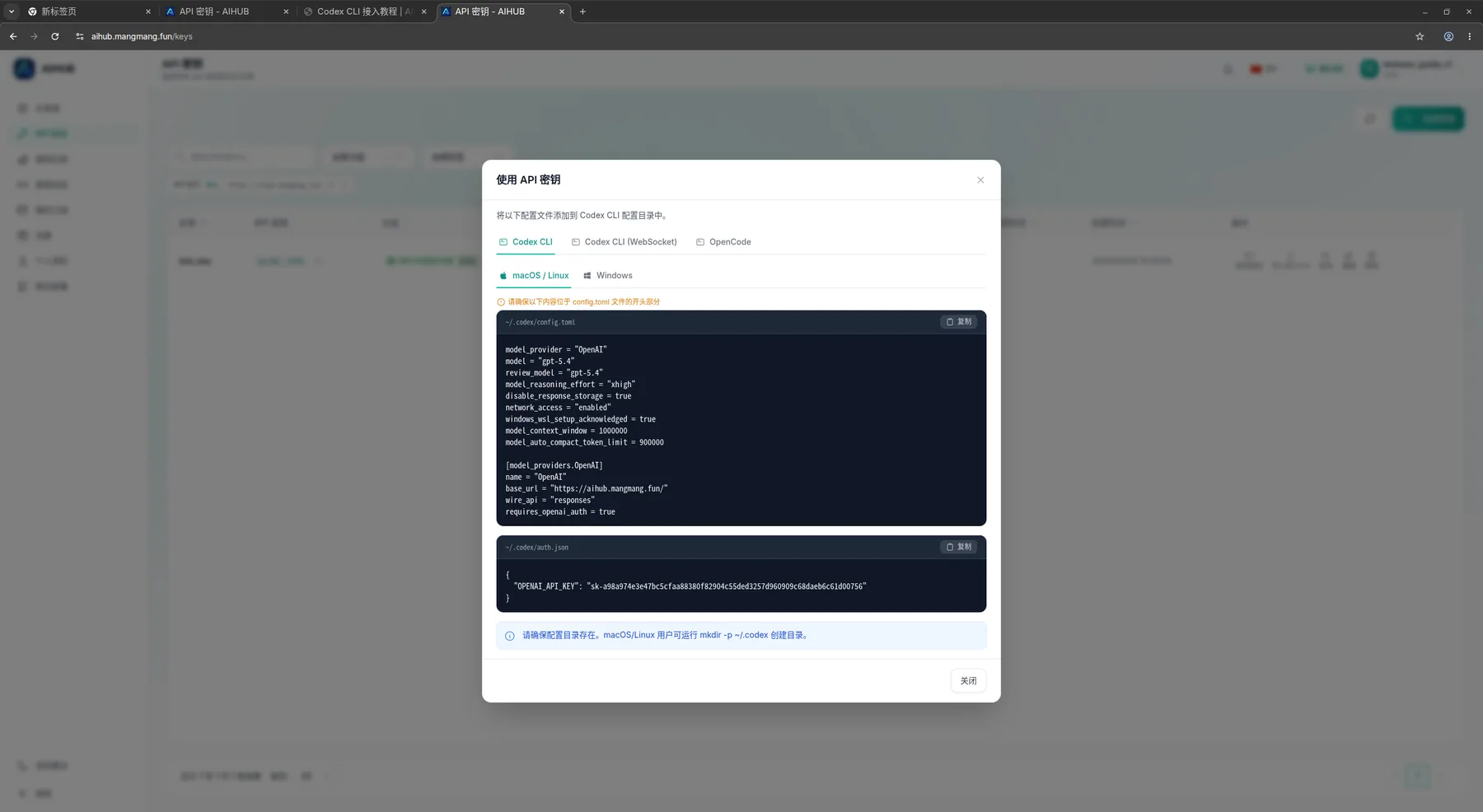The width and height of the screenshot is (1483, 812).
Task: Click the line requires_openai_auth = true
Action: [560, 511]
